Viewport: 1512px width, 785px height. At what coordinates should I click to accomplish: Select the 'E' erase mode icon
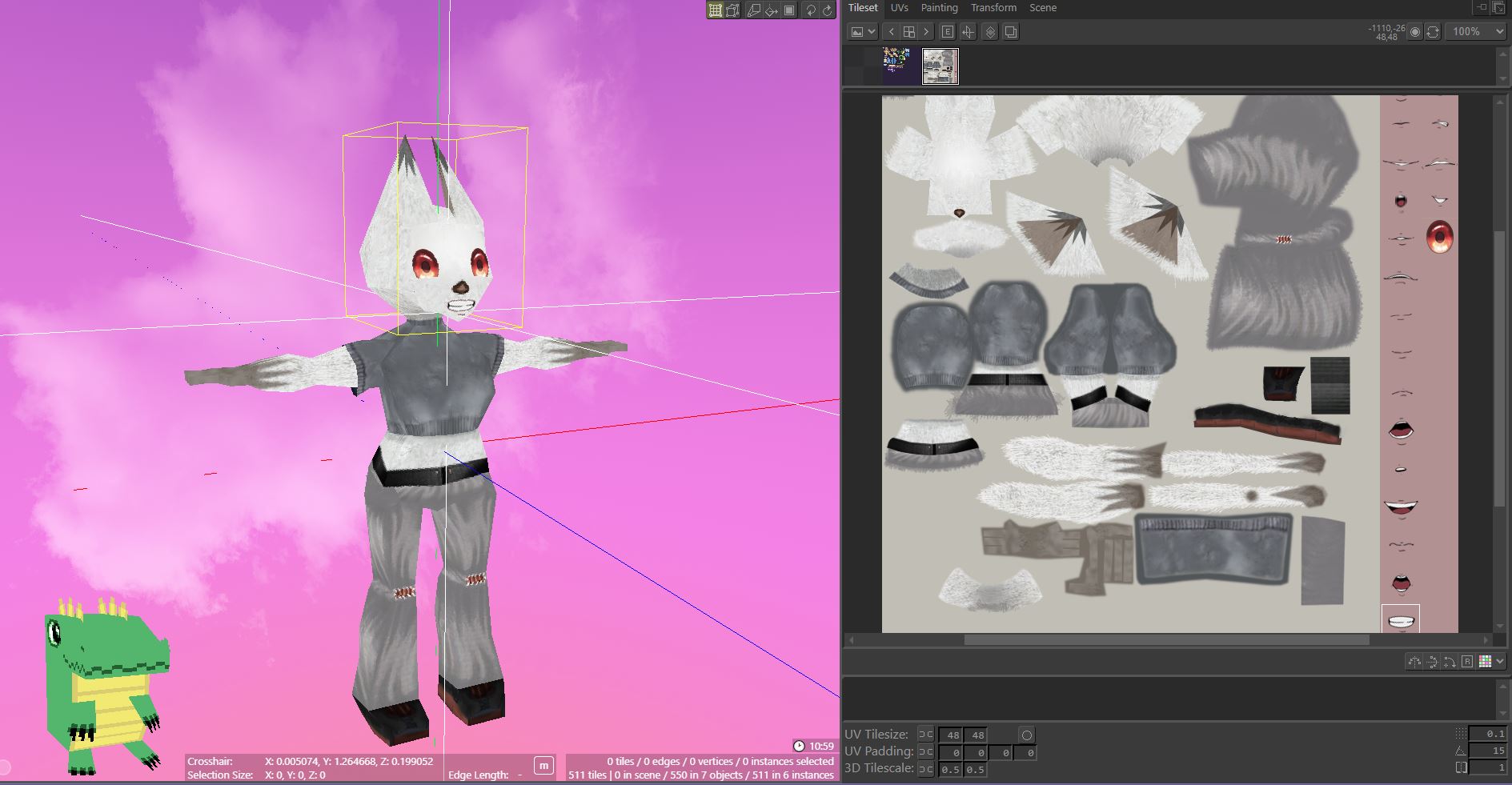point(949,32)
